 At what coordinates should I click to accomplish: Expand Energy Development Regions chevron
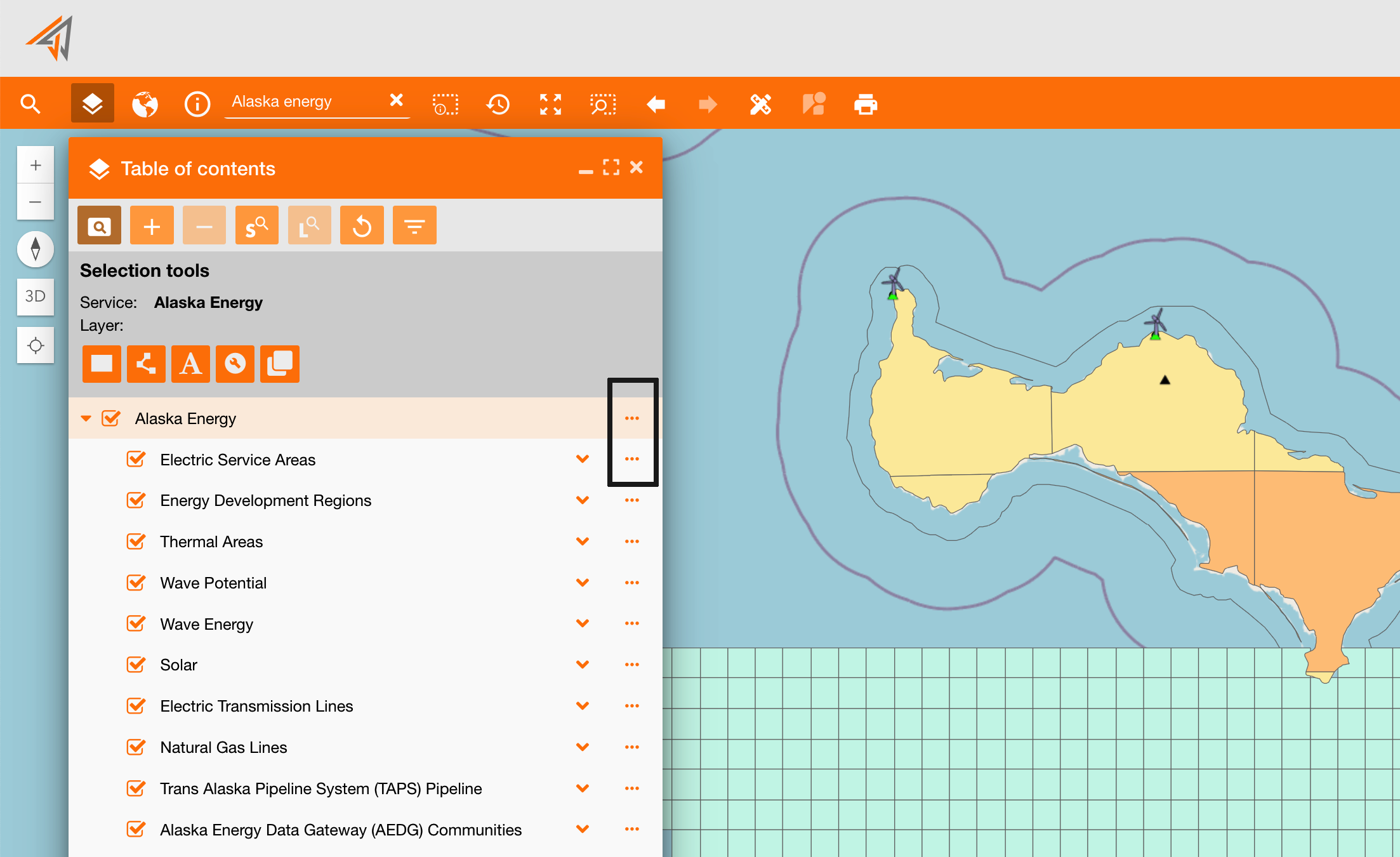click(x=583, y=500)
